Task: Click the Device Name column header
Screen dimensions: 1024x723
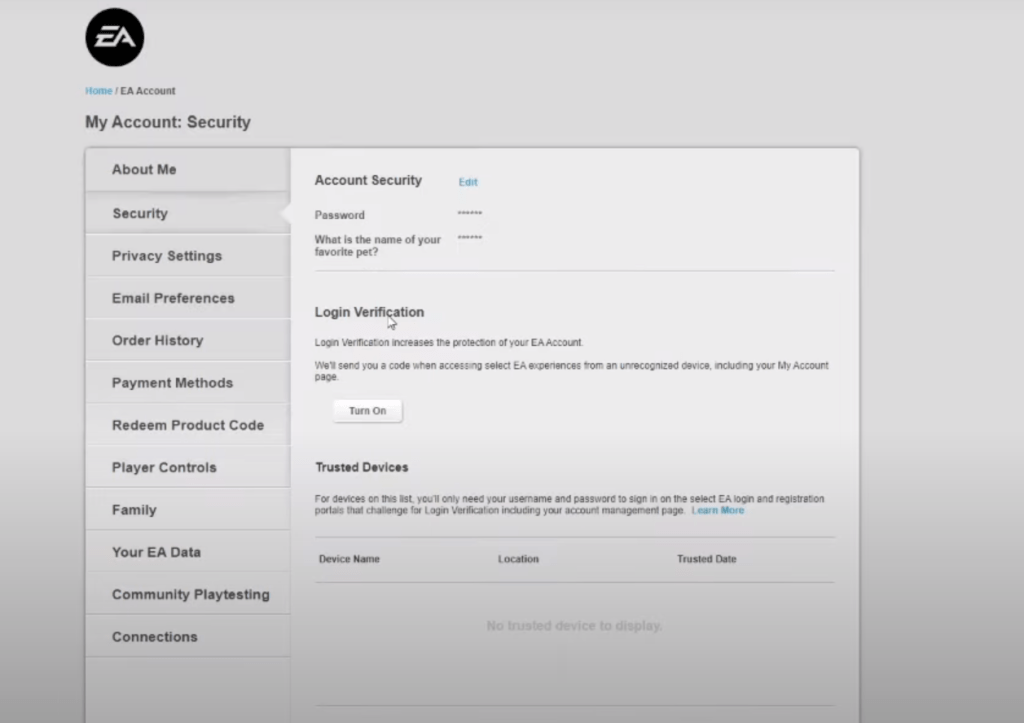Action: (x=349, y=559)
